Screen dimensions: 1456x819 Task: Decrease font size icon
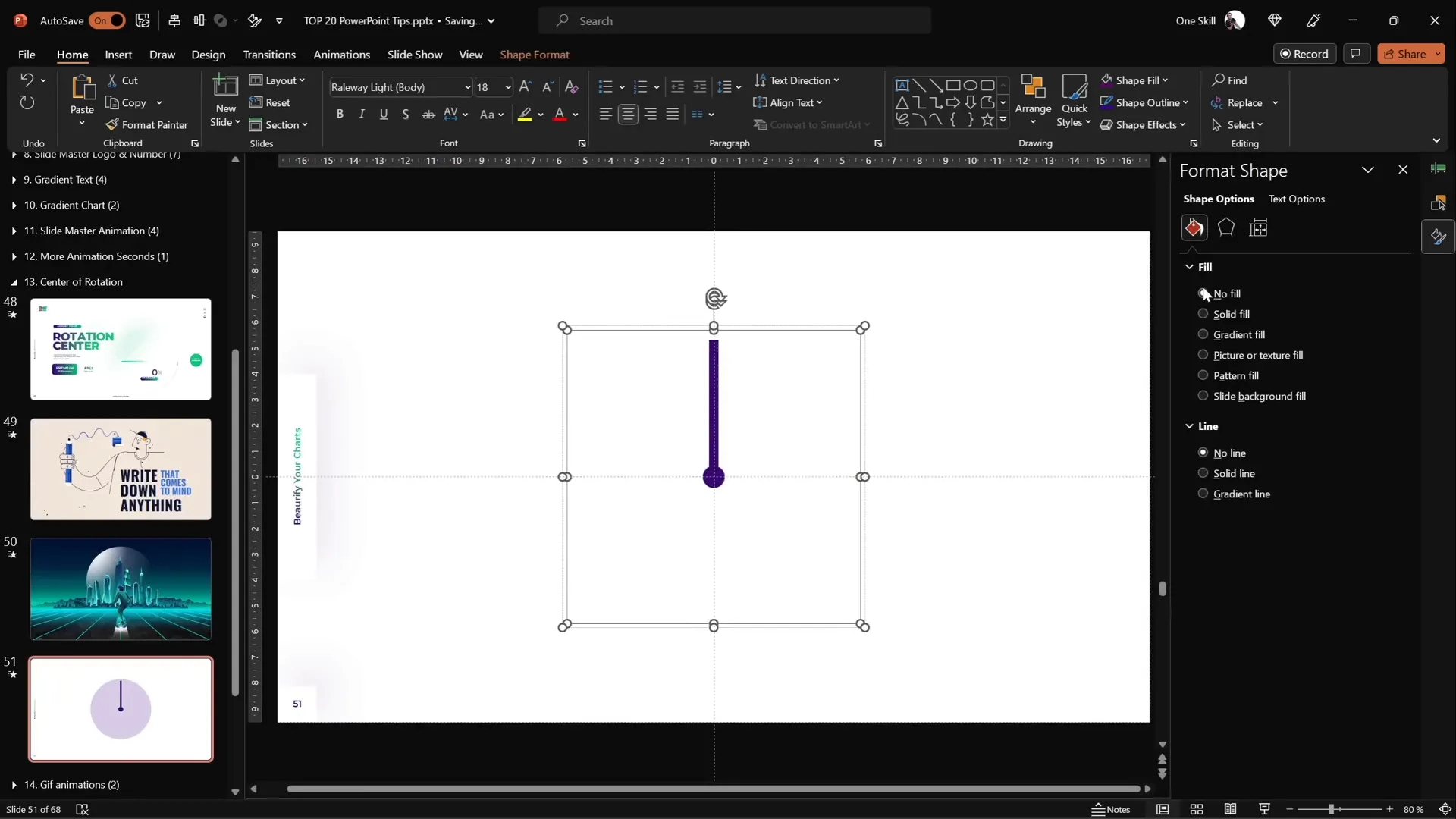tap(548, 87)
